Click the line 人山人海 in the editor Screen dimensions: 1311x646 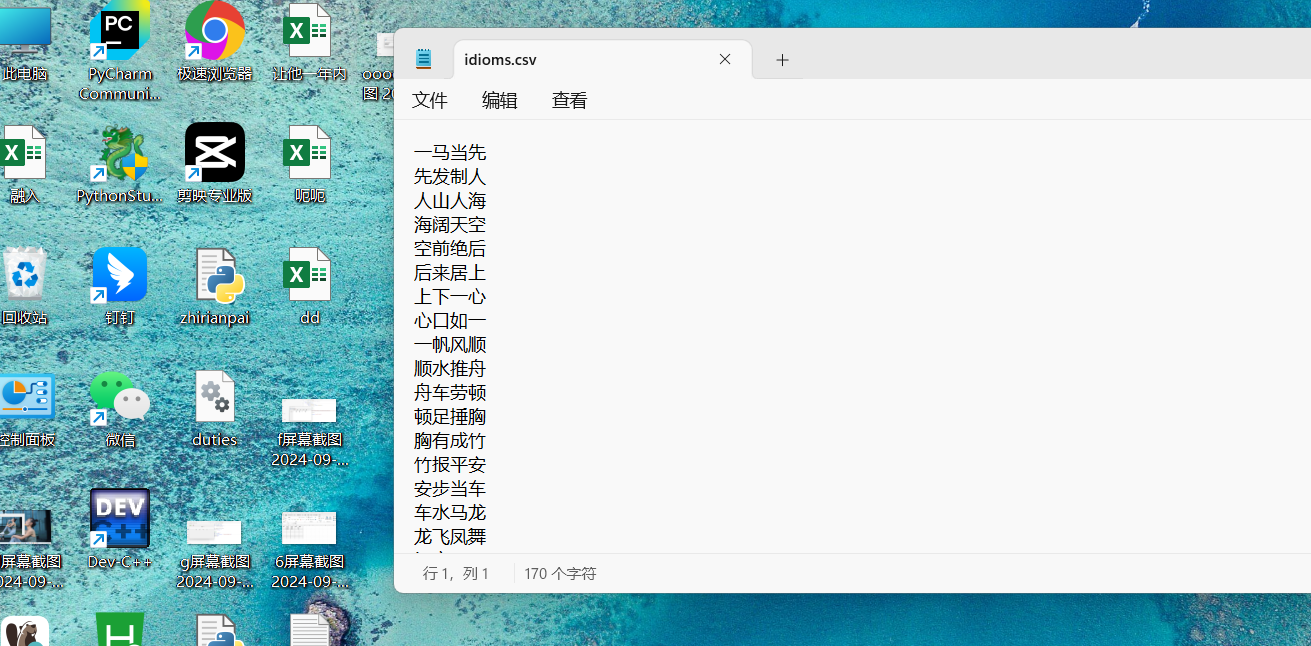(450, 200)
